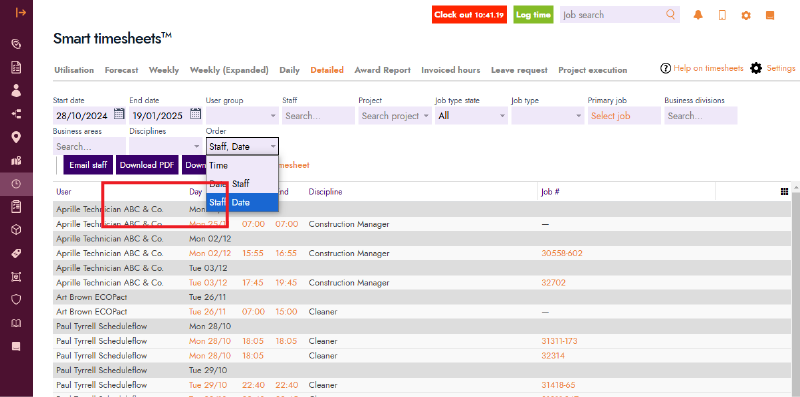800x397 pixels.
Task: Open the Project search dropdown
Action: tap(395, 116)
